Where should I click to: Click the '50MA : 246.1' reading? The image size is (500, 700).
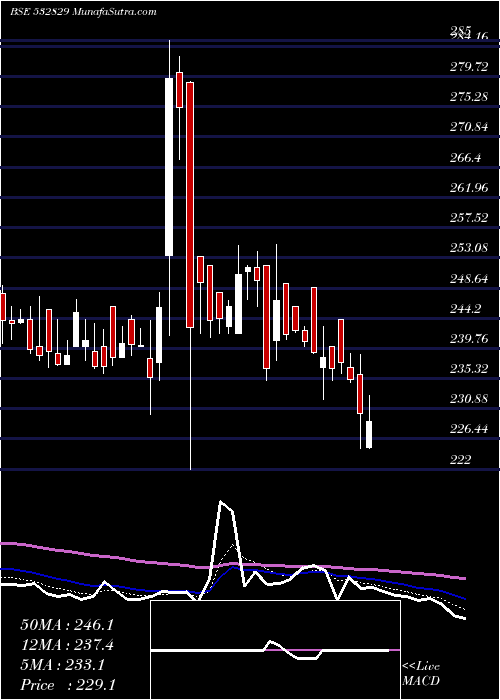pyautogui.click(x=67, y=625)
